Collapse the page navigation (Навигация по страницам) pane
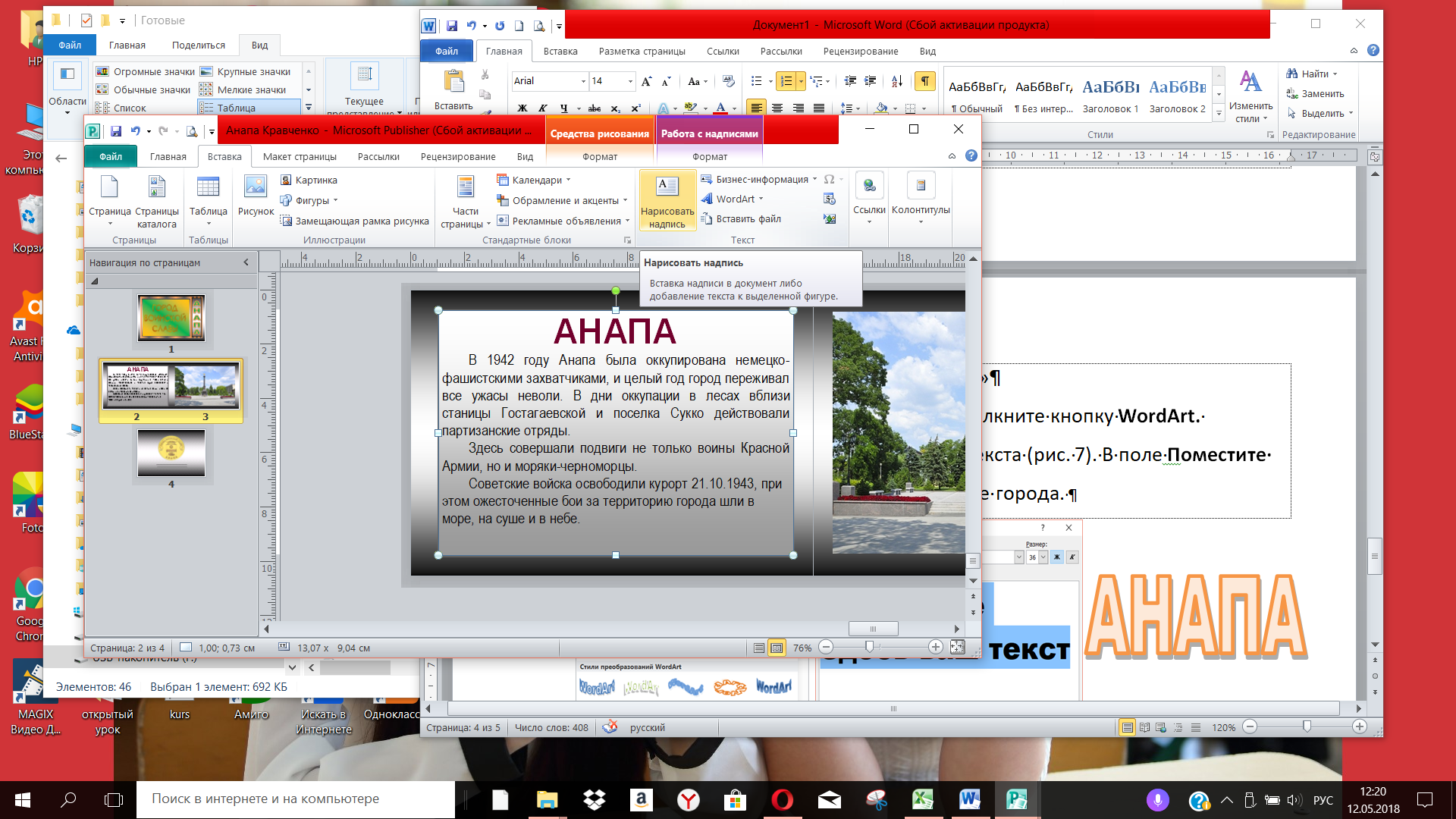The width and height of the screenshot is (1456, 819). click(x=246, y=262)
